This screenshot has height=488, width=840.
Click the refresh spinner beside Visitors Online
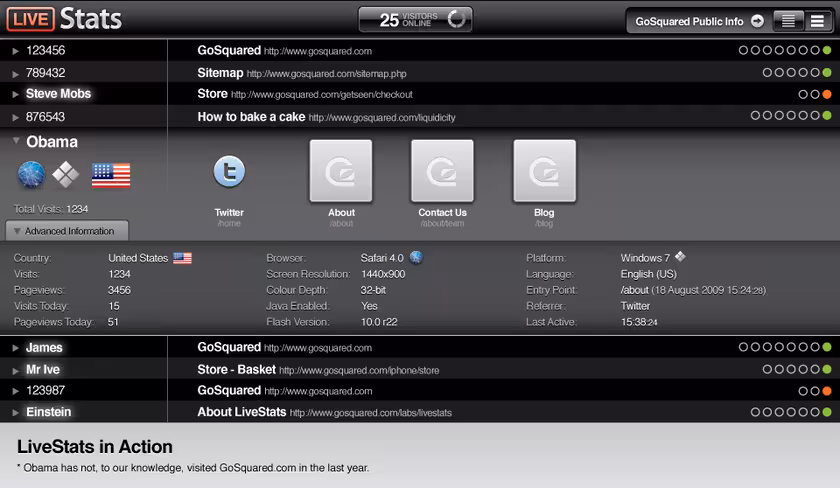click(x=456, y=19)
